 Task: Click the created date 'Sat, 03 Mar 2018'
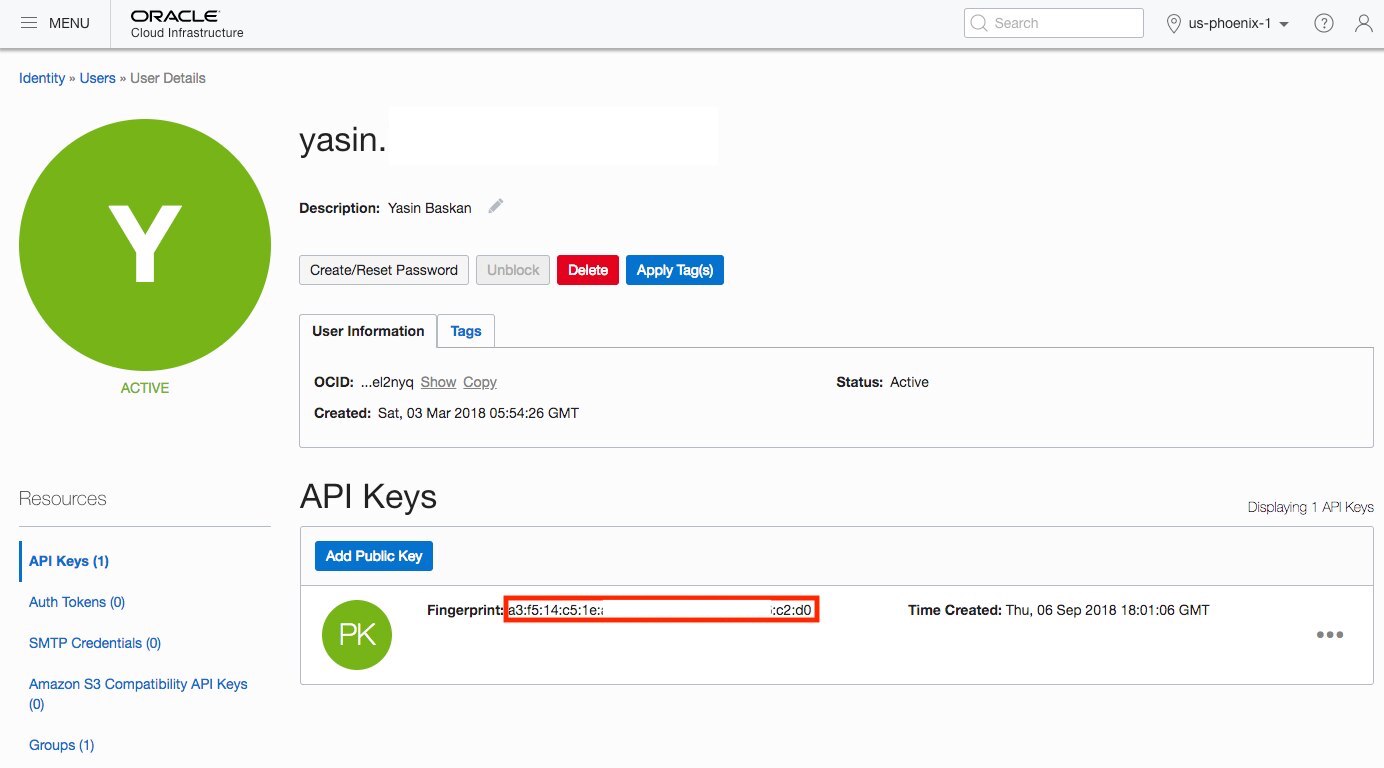477,413
